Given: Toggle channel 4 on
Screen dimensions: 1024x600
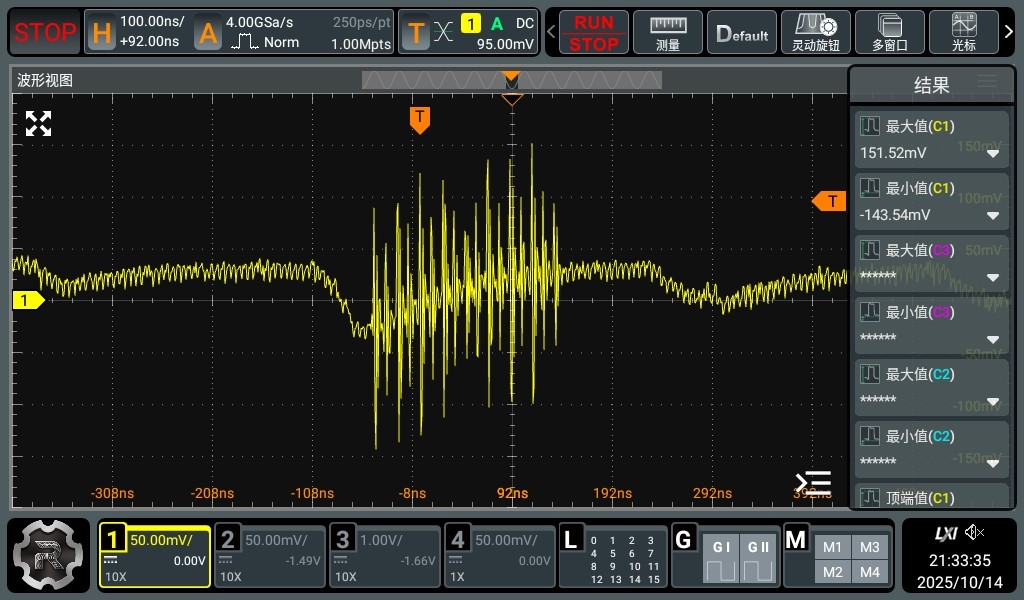Looking at the screenshot, I should pos(500,555).
